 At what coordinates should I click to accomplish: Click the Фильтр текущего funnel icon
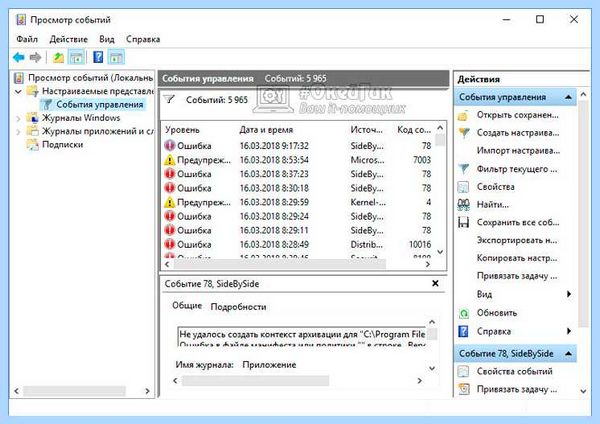click(464, 169)
